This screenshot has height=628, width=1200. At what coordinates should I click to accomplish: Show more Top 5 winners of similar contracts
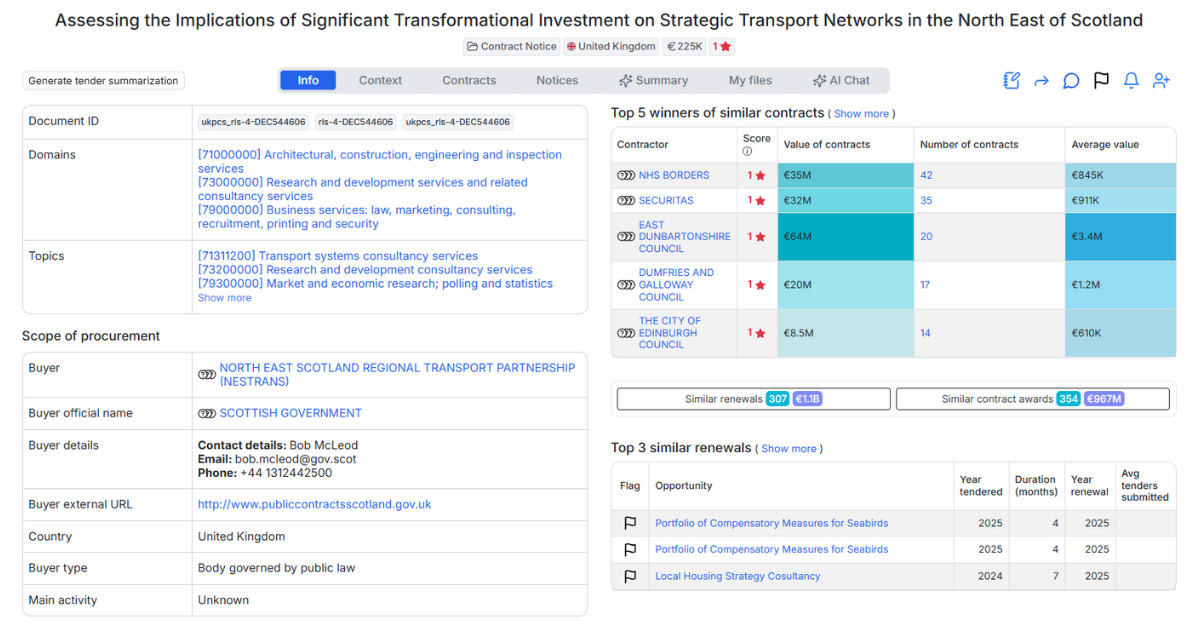(861, 113)
